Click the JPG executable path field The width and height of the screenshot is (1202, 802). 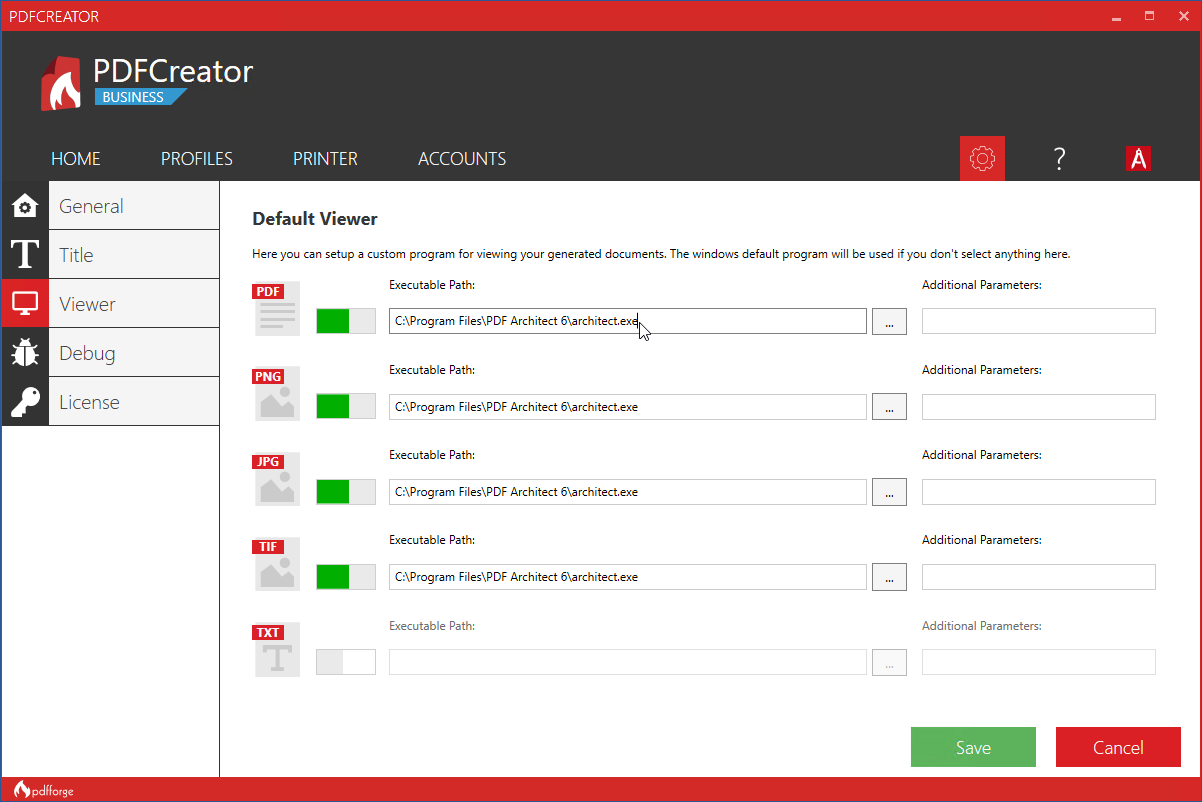628,491
